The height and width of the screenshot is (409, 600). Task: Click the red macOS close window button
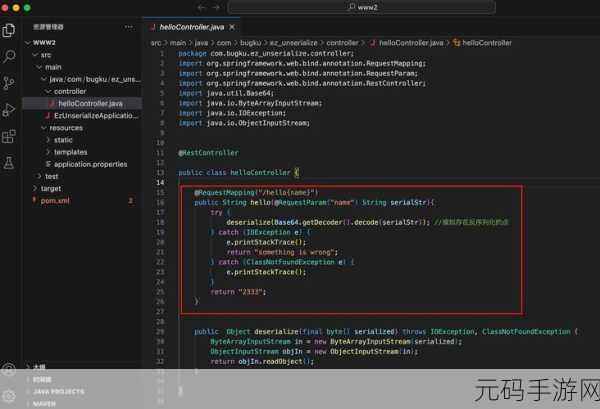(x=5, y=7)
